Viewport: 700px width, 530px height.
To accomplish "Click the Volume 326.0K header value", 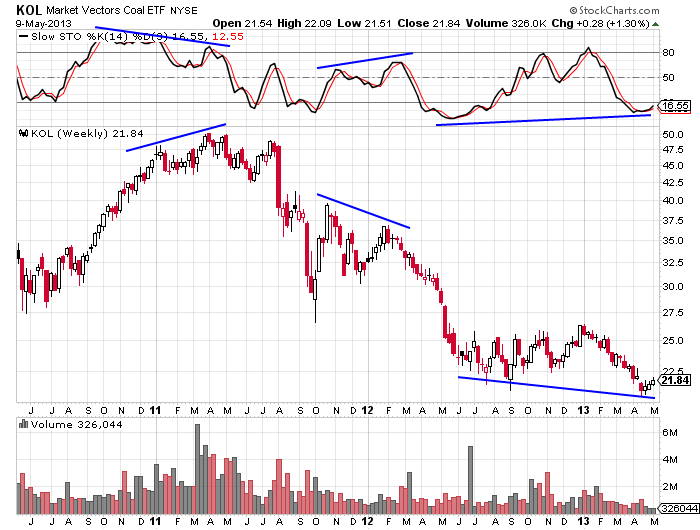I will (506, 23).
